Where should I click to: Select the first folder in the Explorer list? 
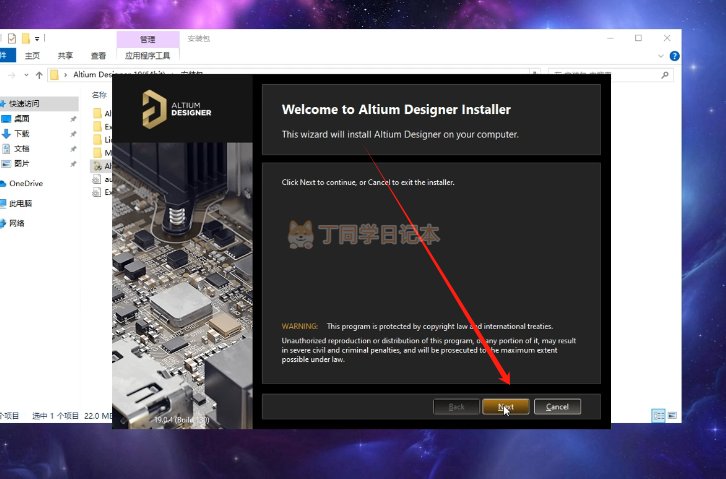point(102,113)
